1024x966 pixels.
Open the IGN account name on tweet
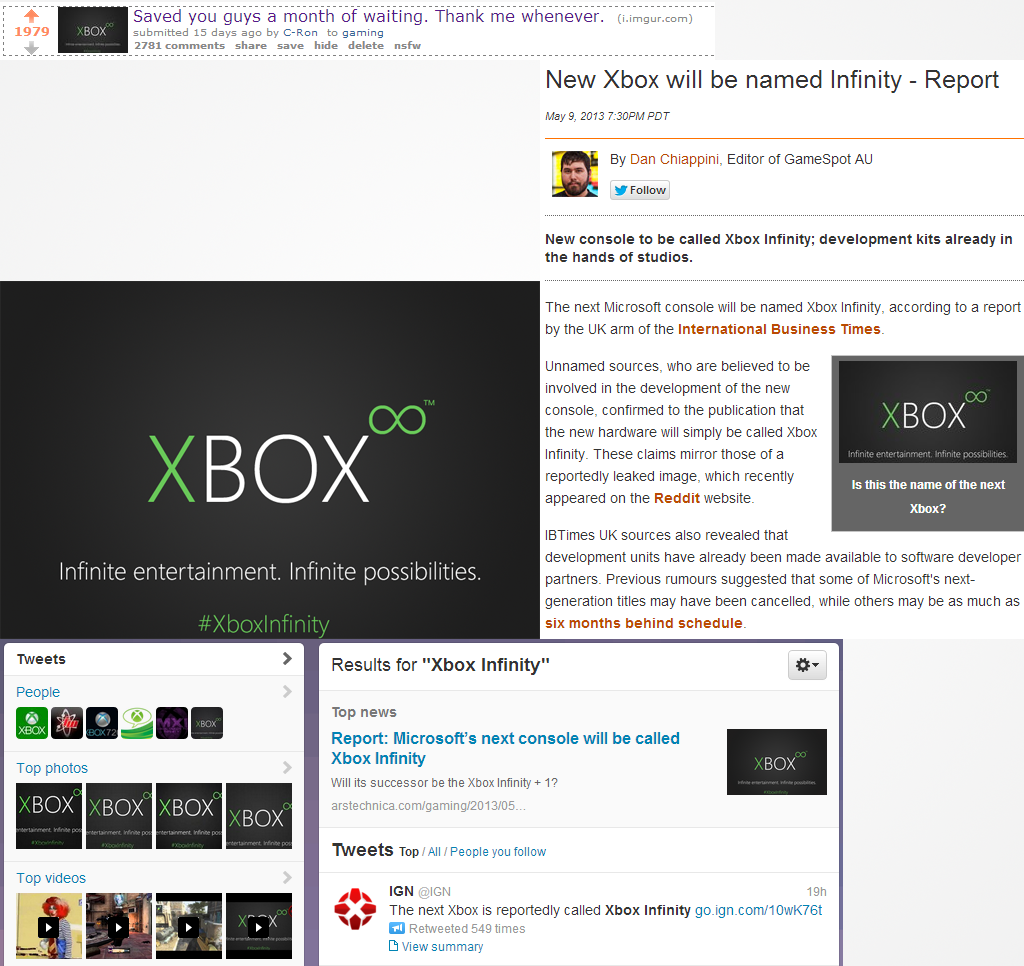coord(401,892)
